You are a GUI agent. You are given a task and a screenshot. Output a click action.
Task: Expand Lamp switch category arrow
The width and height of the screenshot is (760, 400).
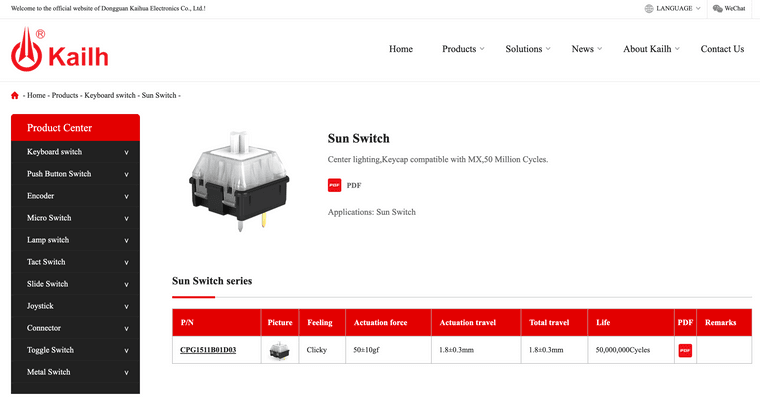[127, 240]
